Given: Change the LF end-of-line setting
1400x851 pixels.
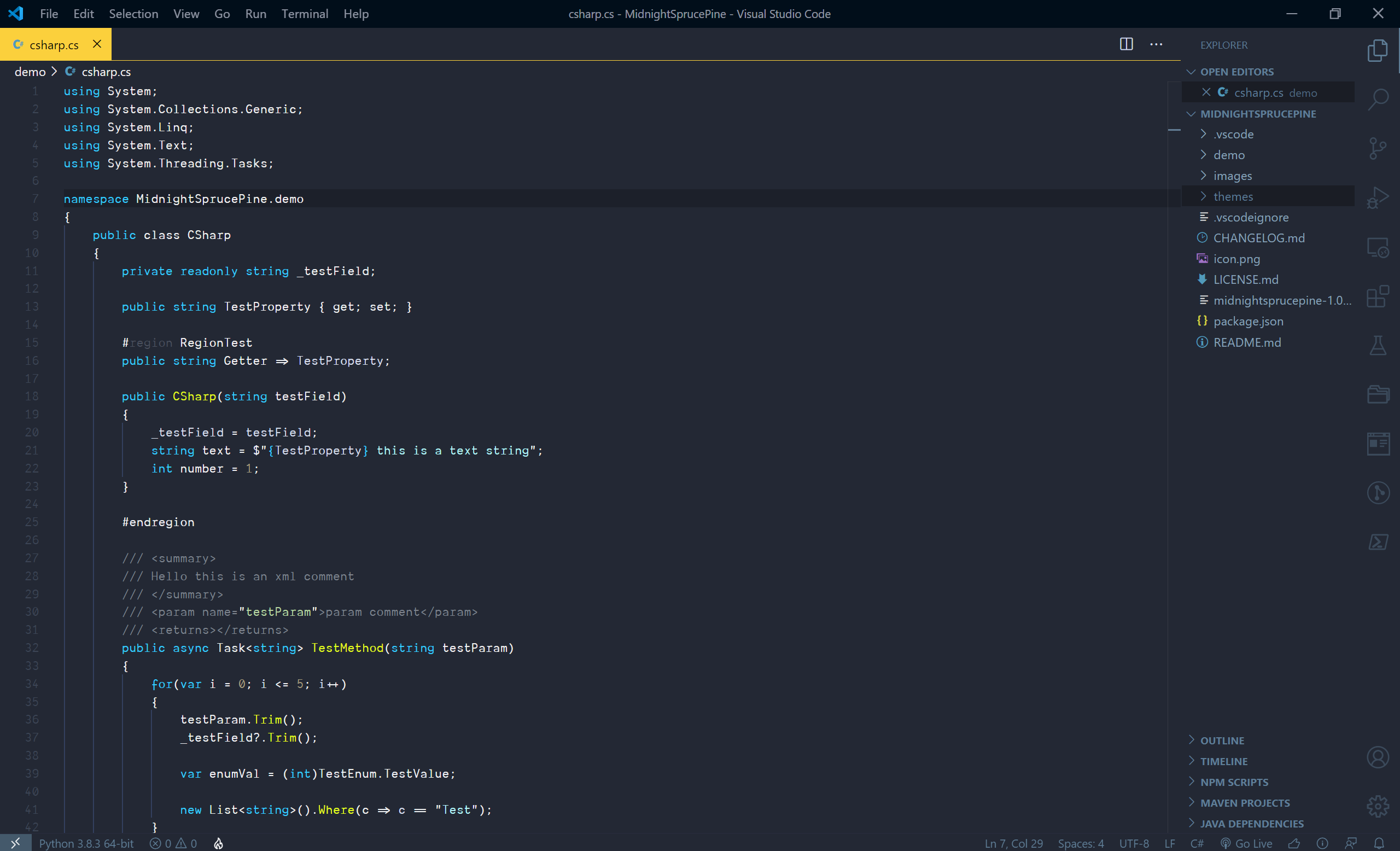Looking at the screenshot, I should 1169,843.
